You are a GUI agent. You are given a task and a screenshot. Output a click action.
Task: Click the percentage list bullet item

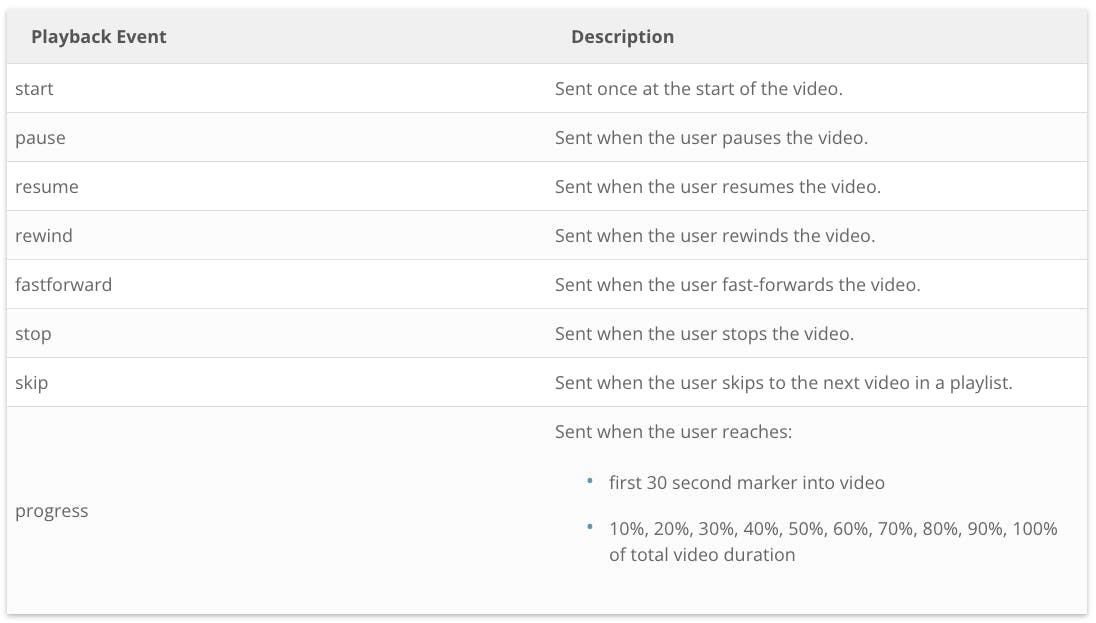(x=832, y=541)
